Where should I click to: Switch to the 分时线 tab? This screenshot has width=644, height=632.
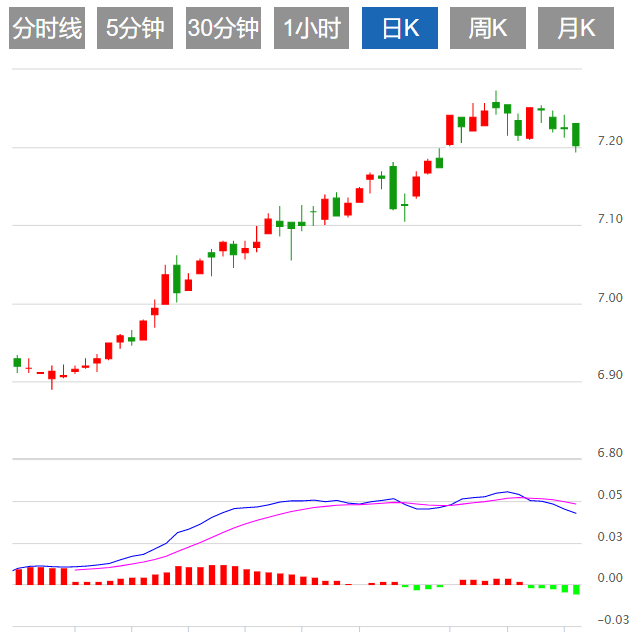[x=47, y=28]
